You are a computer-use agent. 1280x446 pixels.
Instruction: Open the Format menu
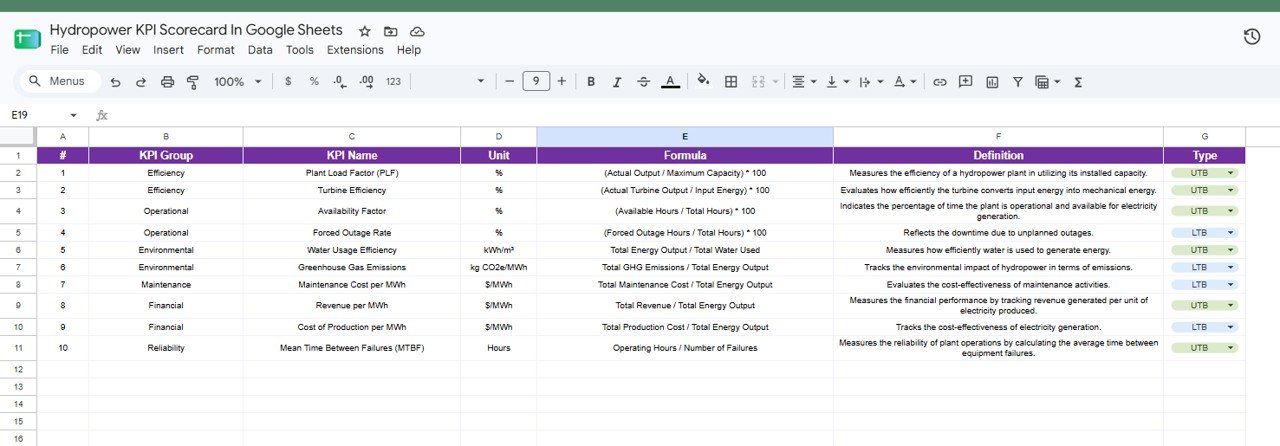(216, 50)
